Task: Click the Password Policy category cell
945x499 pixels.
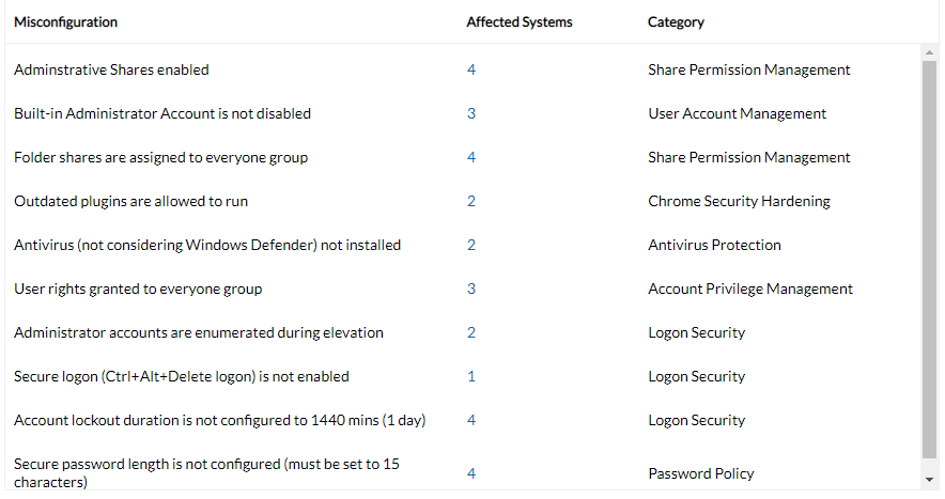Action: [701, 474]
